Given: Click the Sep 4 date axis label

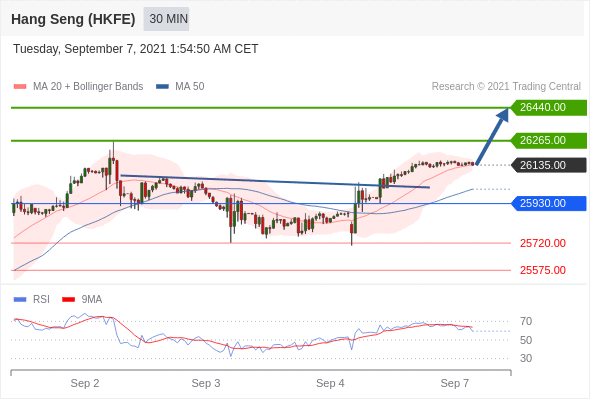Looking at the screenshot, I should 330,383.
